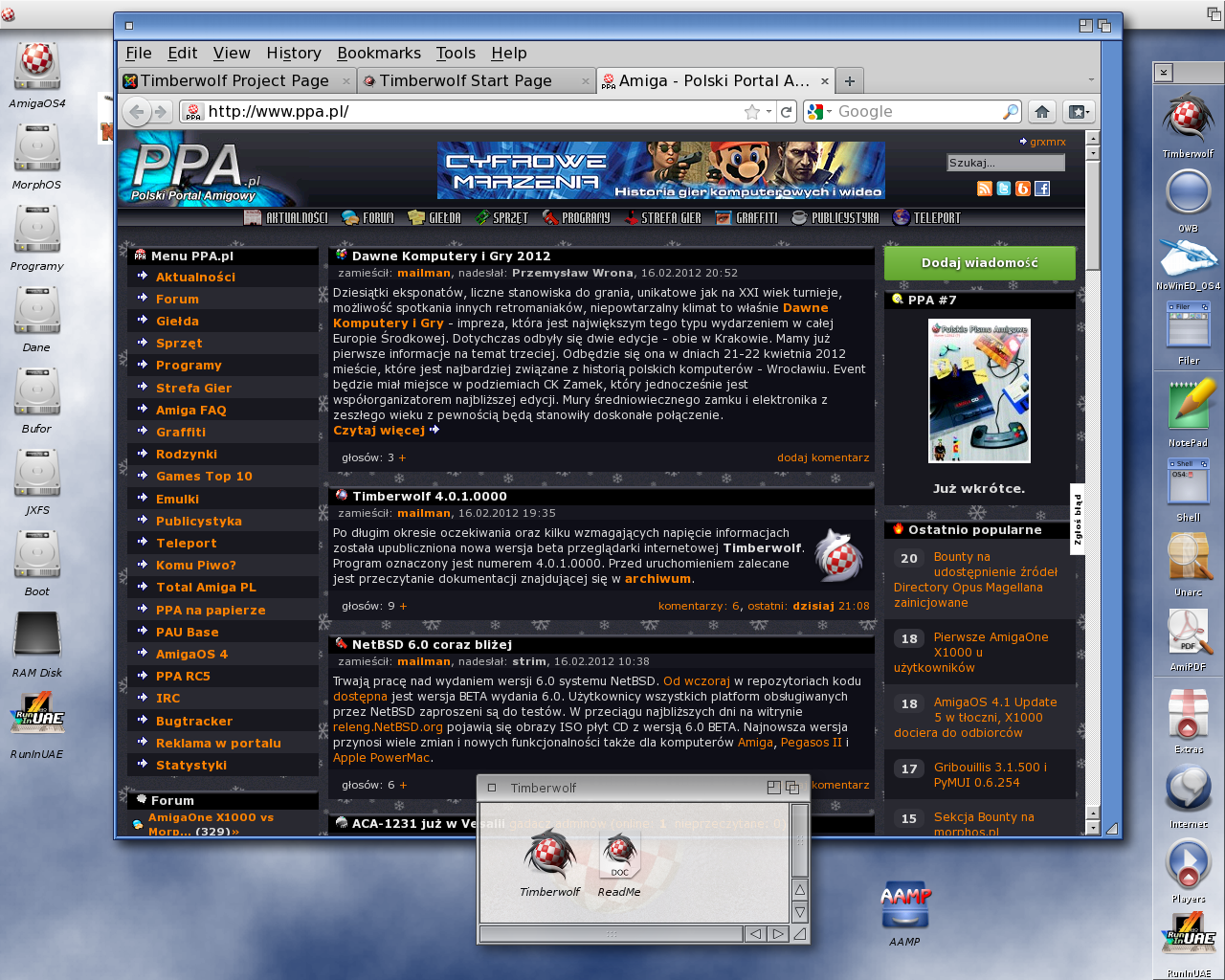Image resolution: width=1225 pixels, height=980 pixels.
Task: Click the browser vertical scrollbar thumb
Action: pyautogui.click(x=1093, y=214)
